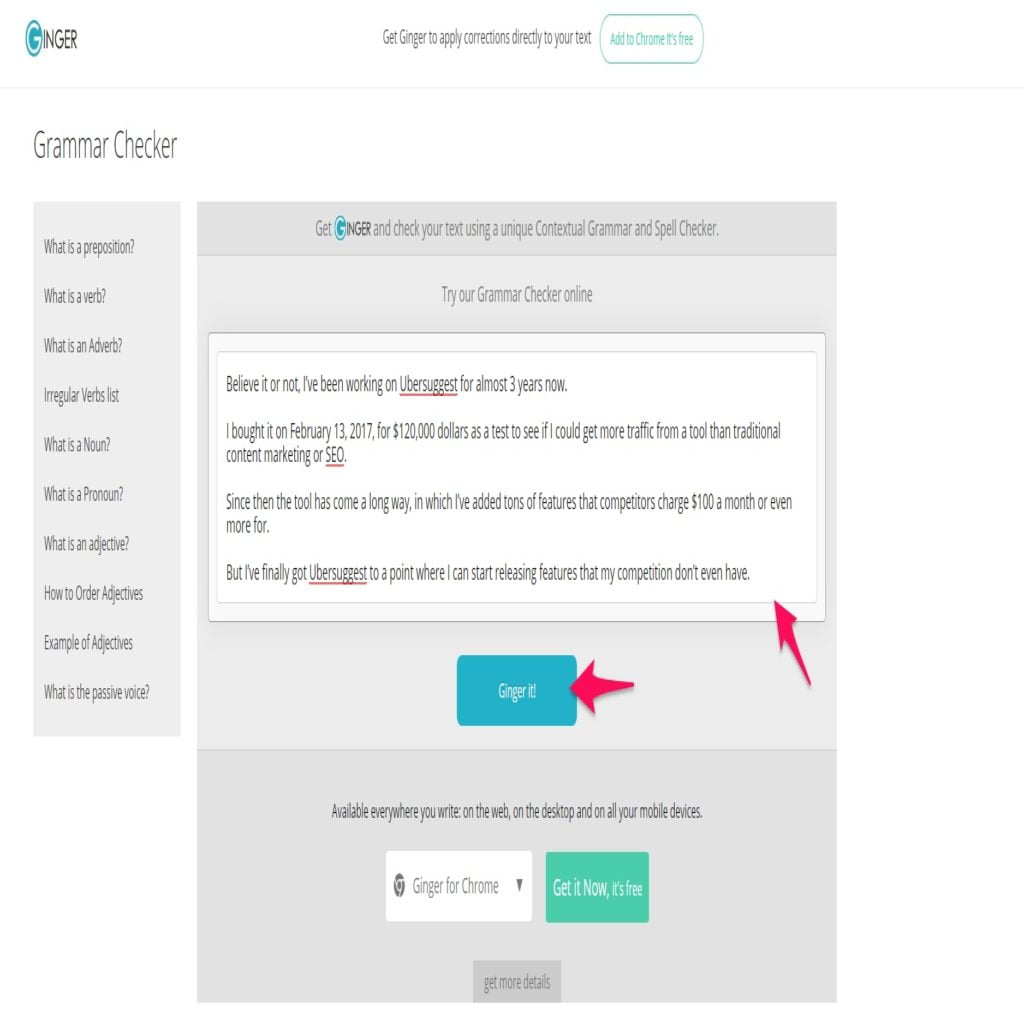Click the underlined word Ubersuggest in the text

[x=428, y=385]
